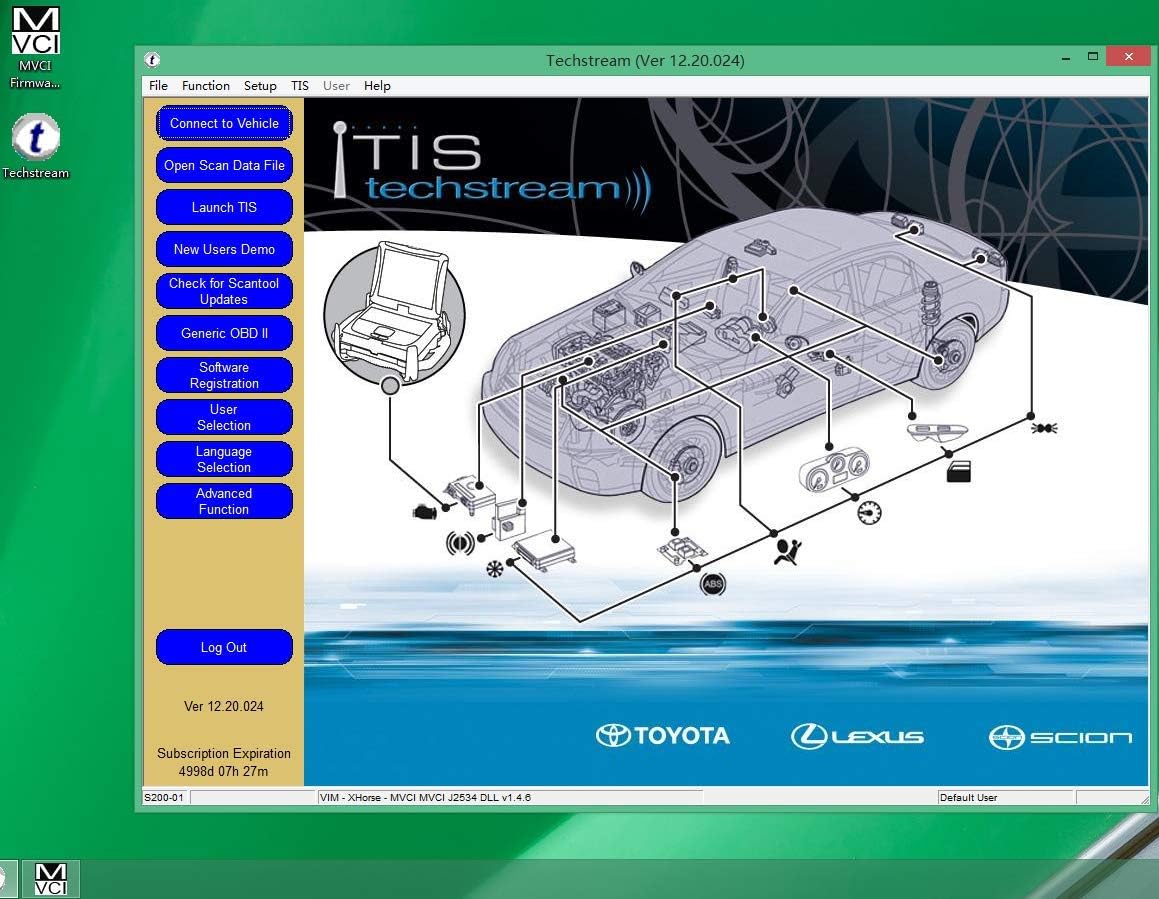Click the Techstream title bar app icon
This screenshot has width=1159, height=899.
pos(152,60)
